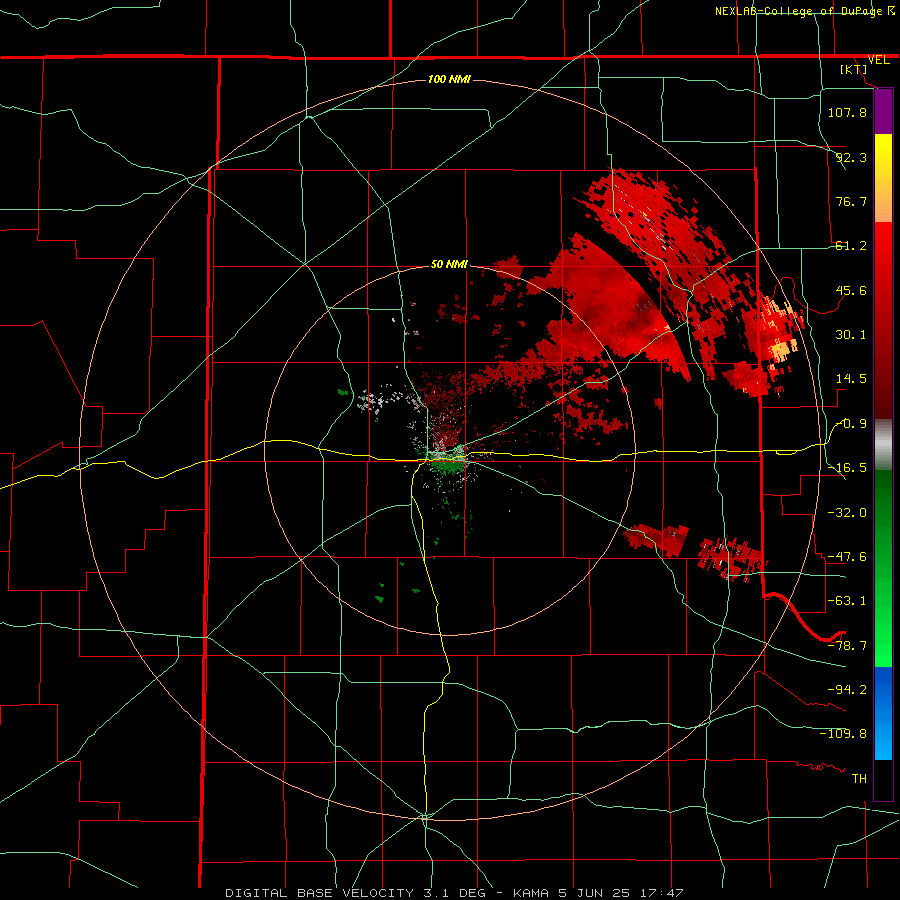Click the purple segment of velocity color bar
Viewport: 900px width, 900px height.
click(x=883, y=112)
